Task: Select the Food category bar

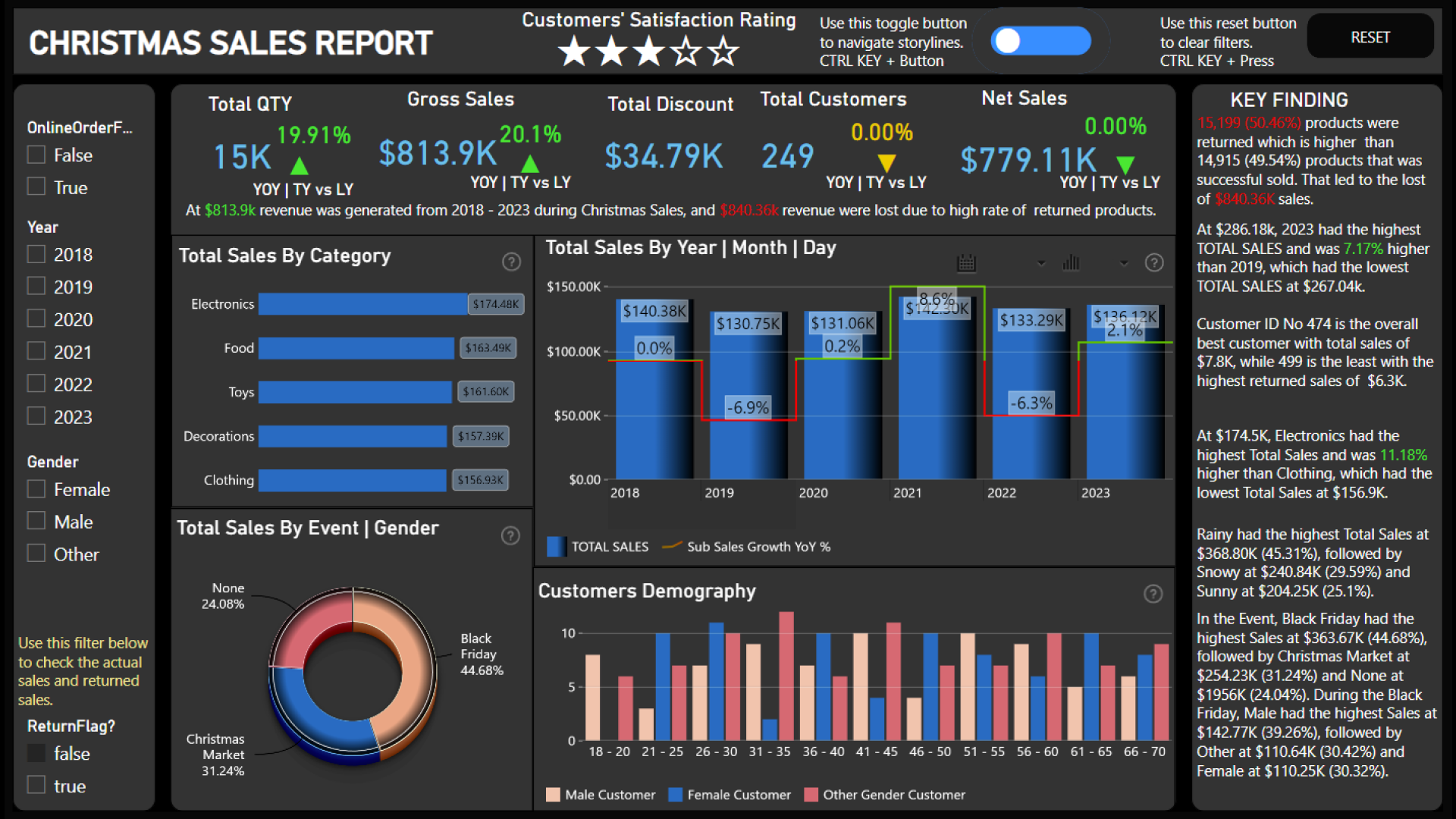Action: coord(356,348)
